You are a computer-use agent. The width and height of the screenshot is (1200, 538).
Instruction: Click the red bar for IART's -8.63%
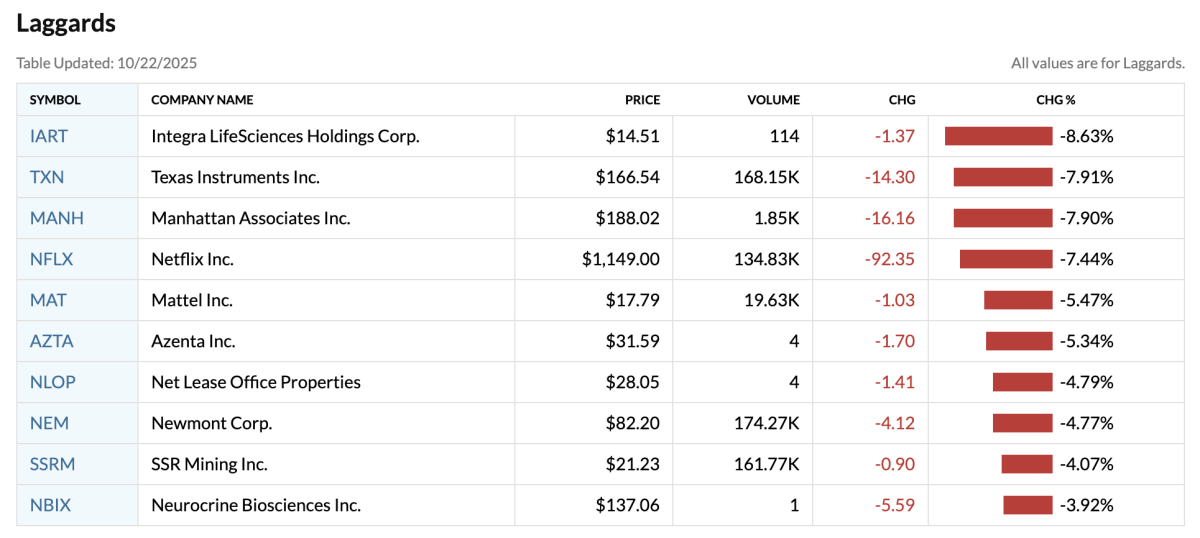point(998,136)
